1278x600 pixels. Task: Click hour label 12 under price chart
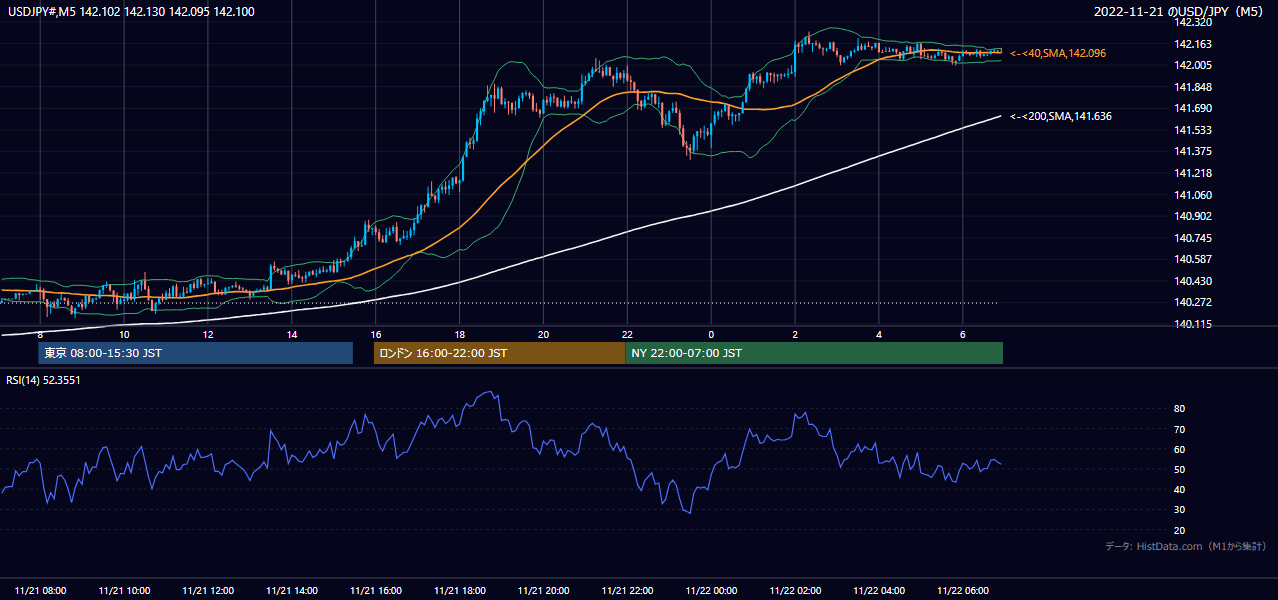pos(208,334)
